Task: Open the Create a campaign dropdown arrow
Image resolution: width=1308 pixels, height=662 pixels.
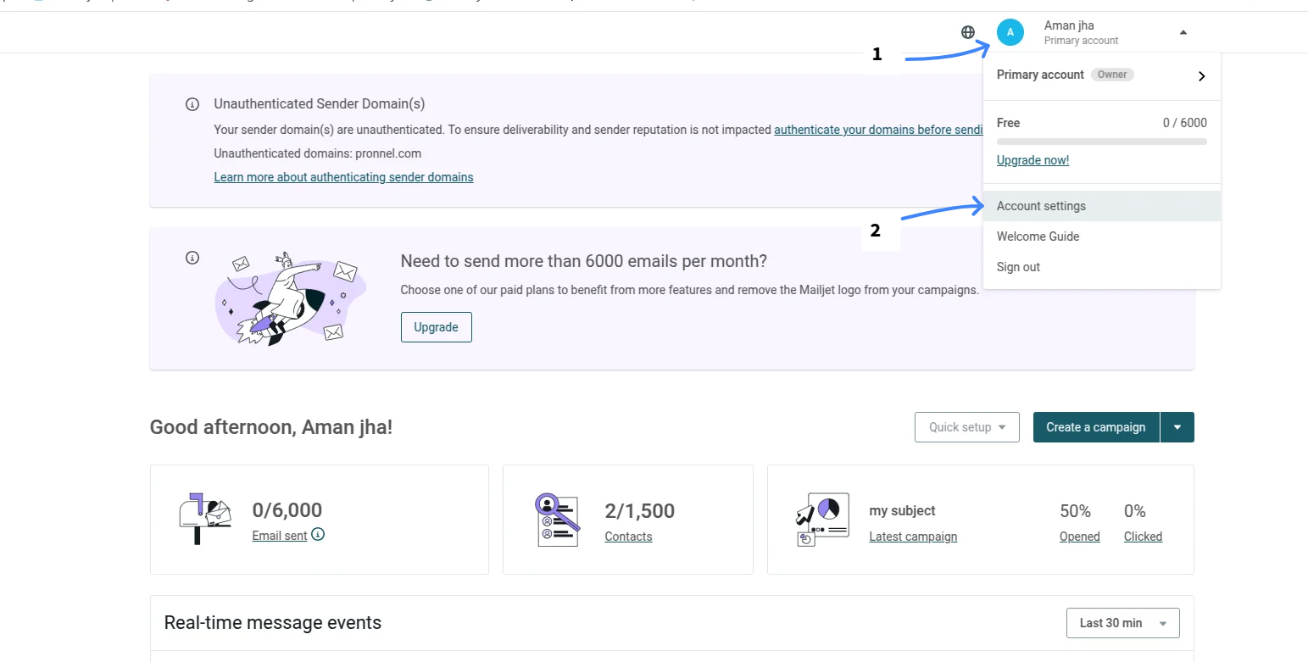Action: [1177, 427]
